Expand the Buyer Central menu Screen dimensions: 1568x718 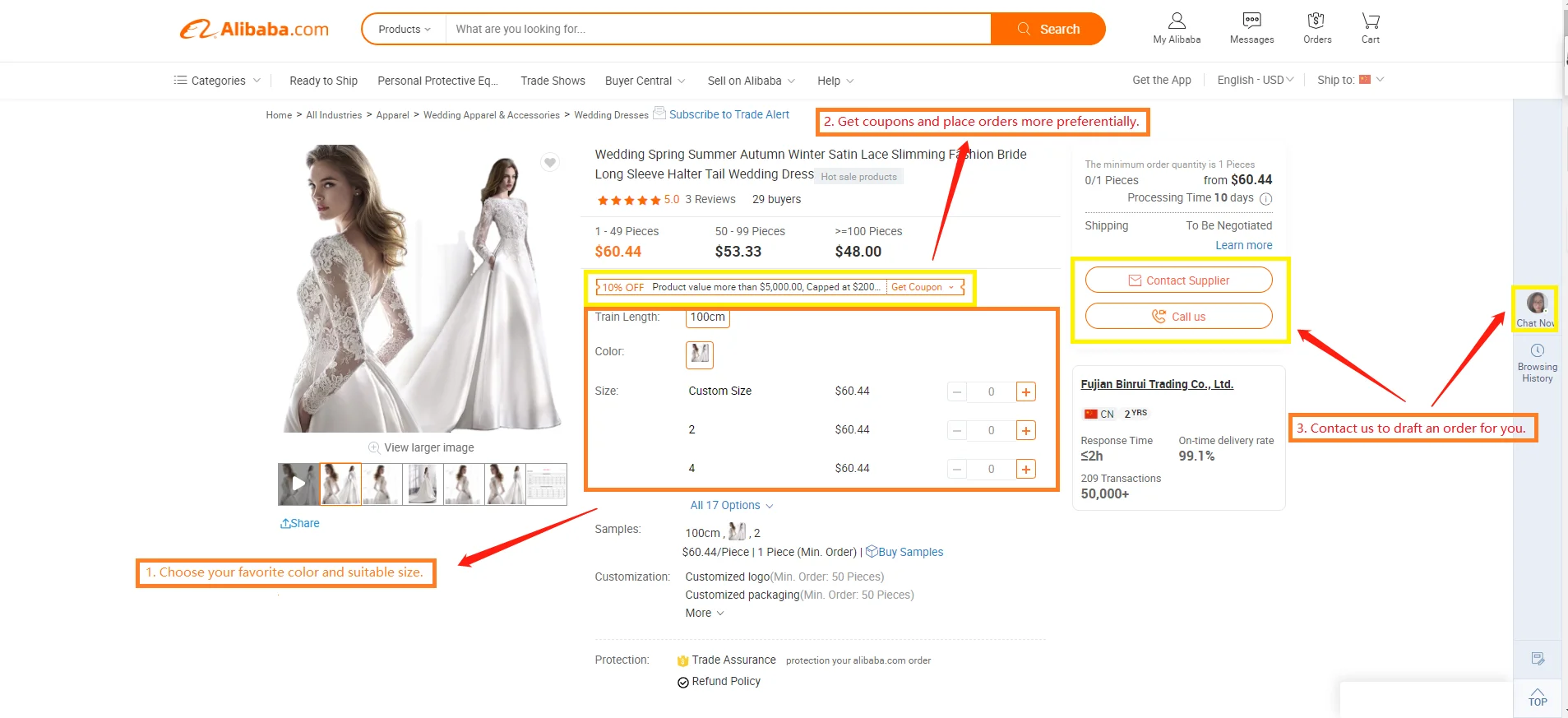click(x=645, y=81)
